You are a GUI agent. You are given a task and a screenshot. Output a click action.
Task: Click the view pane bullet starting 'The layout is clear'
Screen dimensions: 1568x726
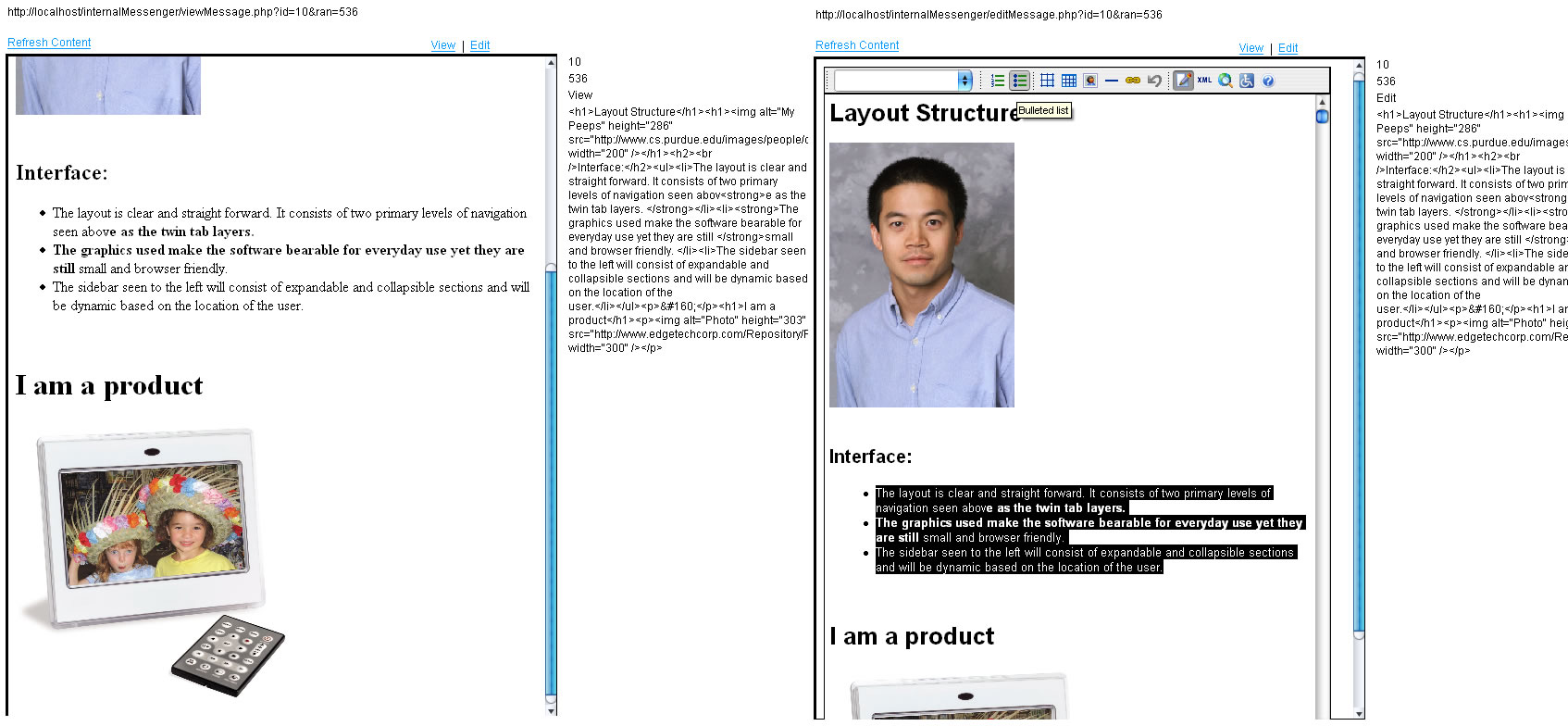click(x=290, y=222)
